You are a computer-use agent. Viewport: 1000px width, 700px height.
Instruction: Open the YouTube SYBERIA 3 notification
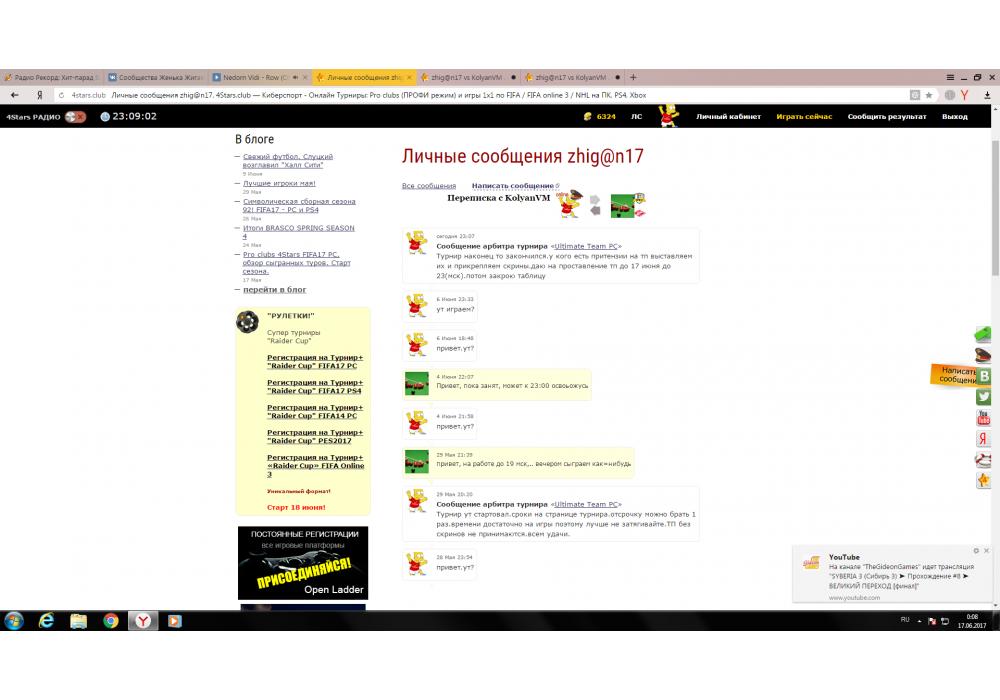click(x=893, y=574)
